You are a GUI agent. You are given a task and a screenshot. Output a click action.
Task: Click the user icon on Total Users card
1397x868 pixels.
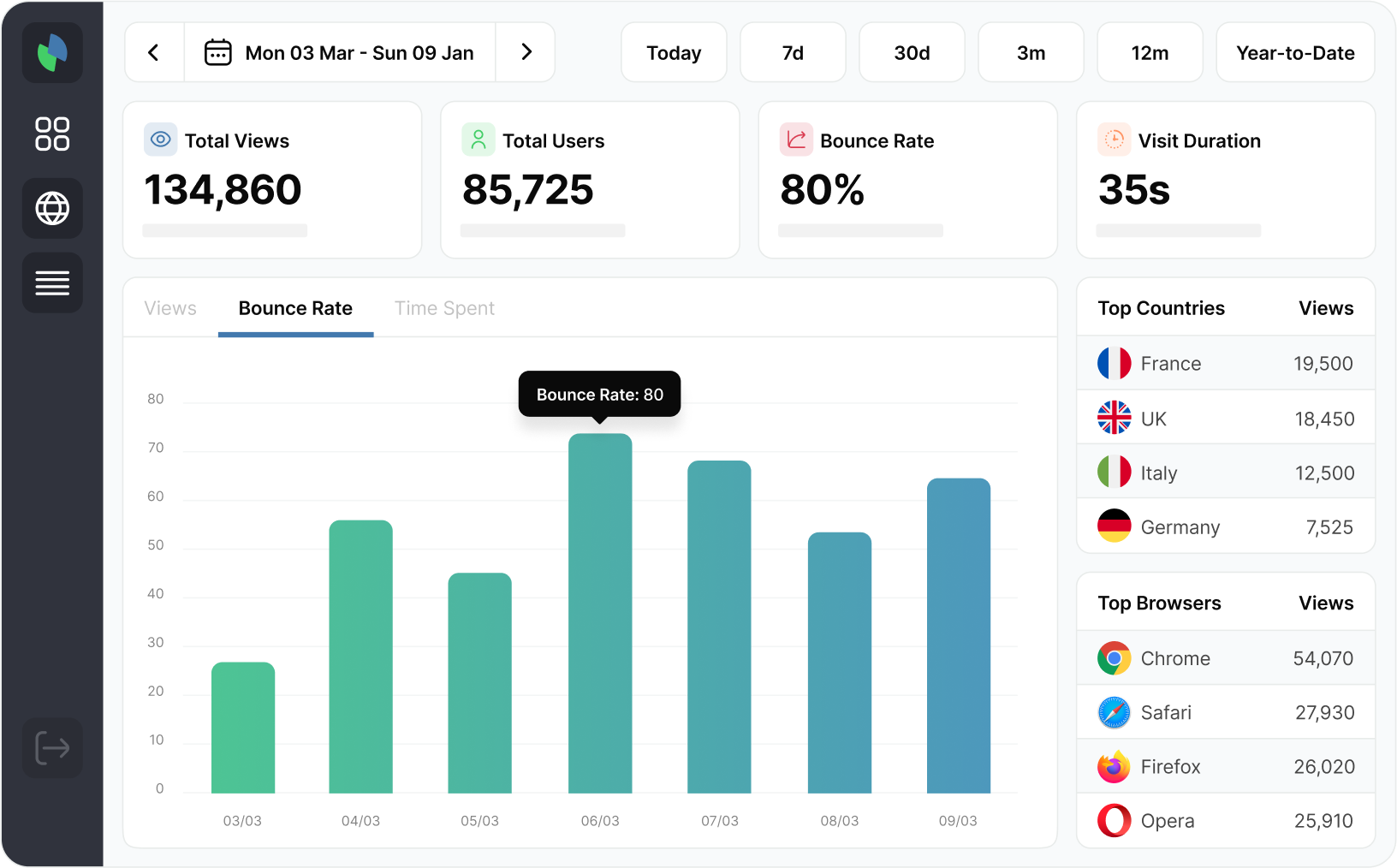479,139
